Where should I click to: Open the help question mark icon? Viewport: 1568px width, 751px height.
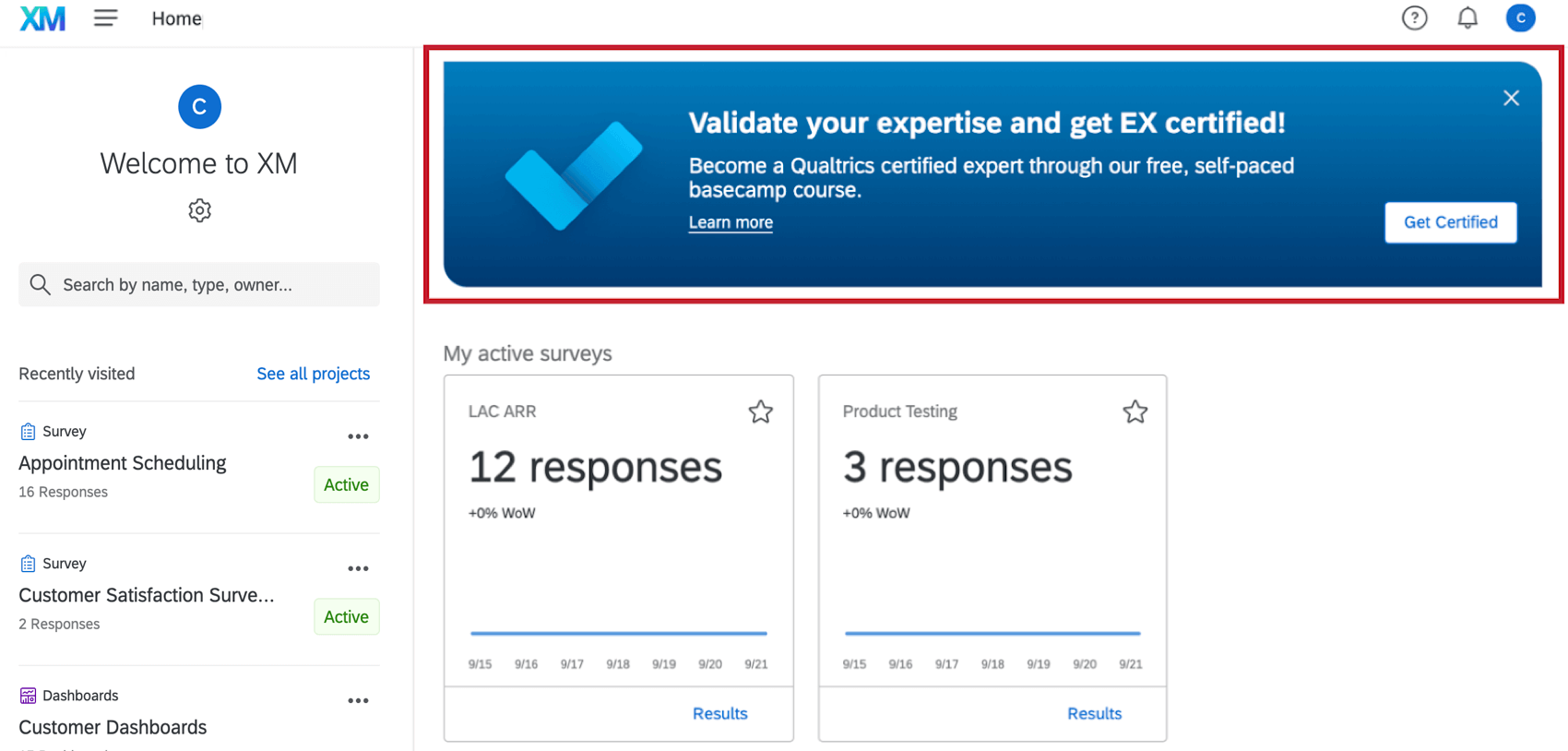click(1414, 18)
